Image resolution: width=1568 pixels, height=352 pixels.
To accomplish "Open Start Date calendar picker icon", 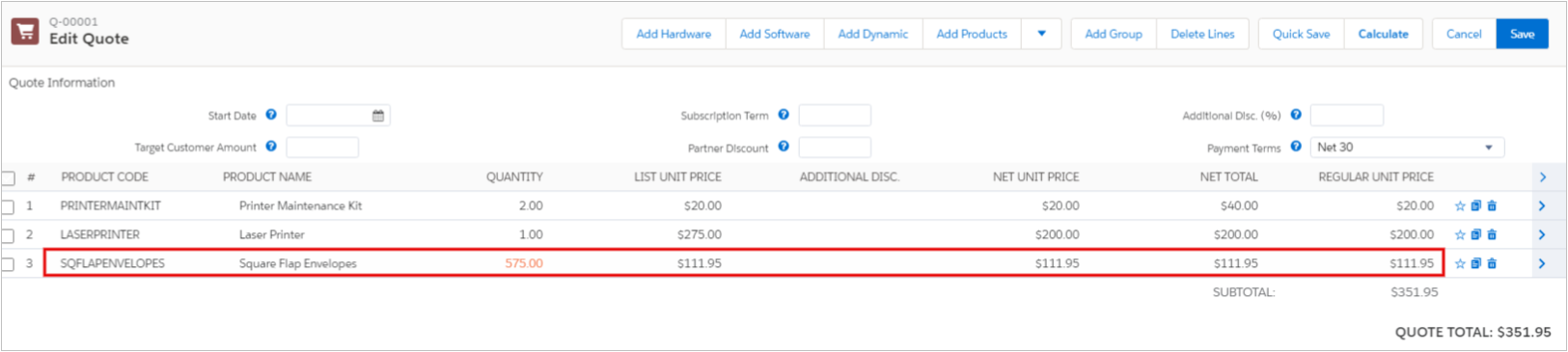I will (378, 116).
